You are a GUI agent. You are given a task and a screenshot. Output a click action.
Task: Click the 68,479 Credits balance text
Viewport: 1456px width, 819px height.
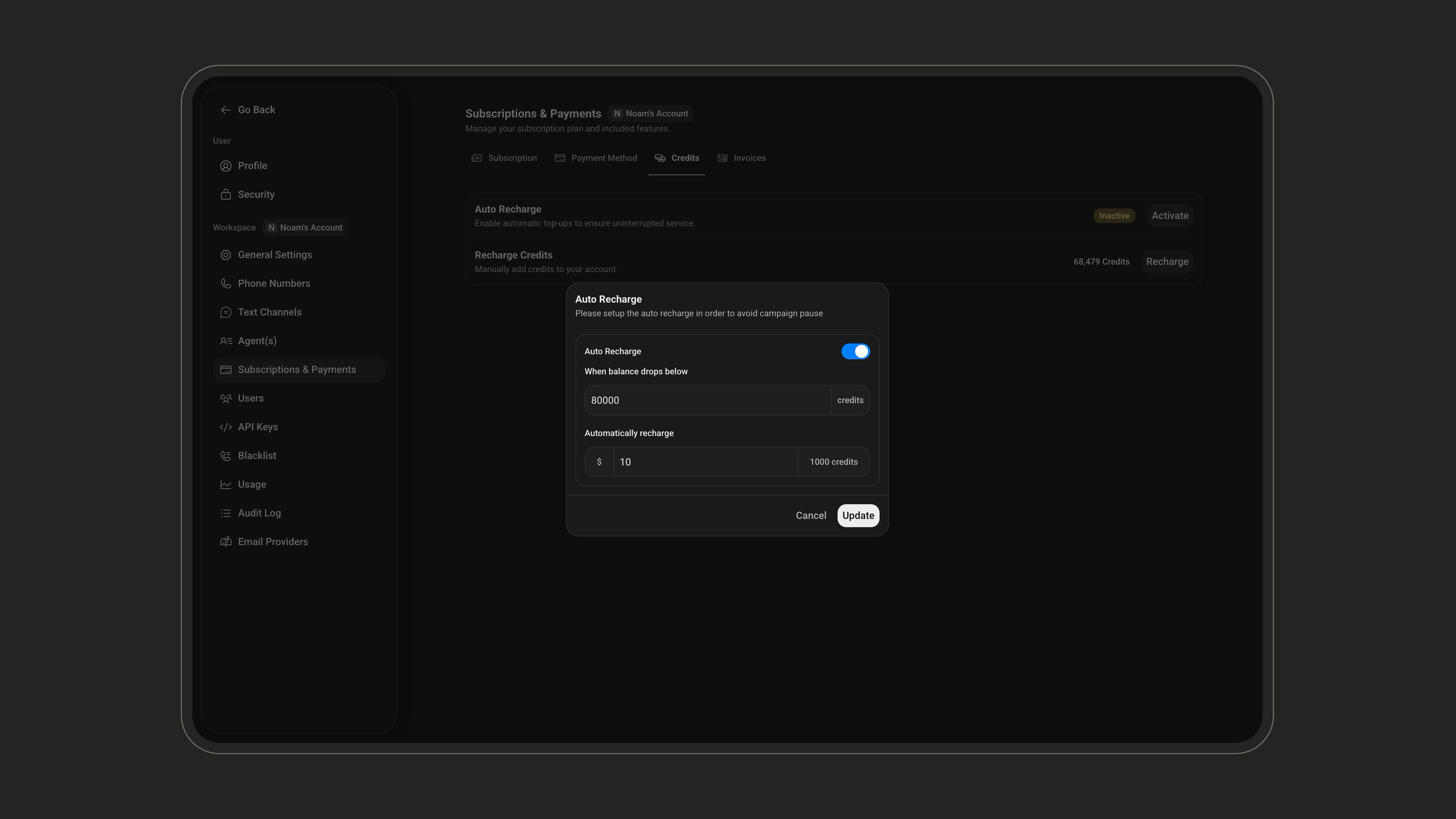1101,262
